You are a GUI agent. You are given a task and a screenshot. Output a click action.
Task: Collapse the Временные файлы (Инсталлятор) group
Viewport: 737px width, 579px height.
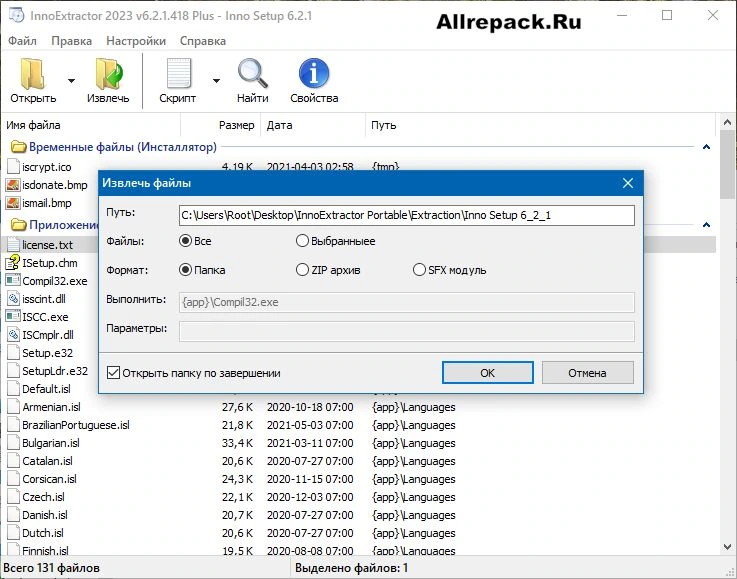tap(706, 147)
